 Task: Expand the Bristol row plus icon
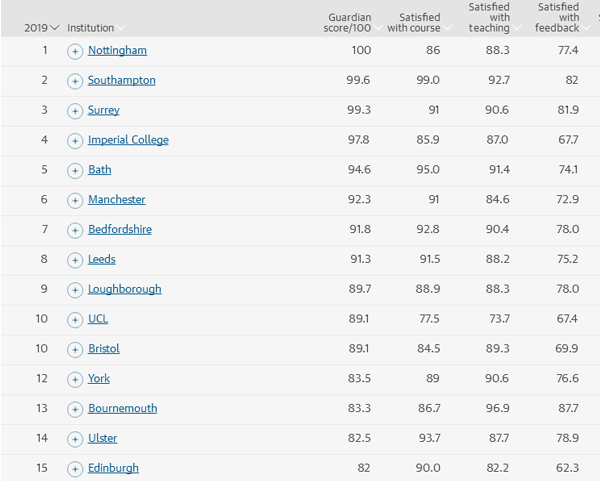click(75, 350)
